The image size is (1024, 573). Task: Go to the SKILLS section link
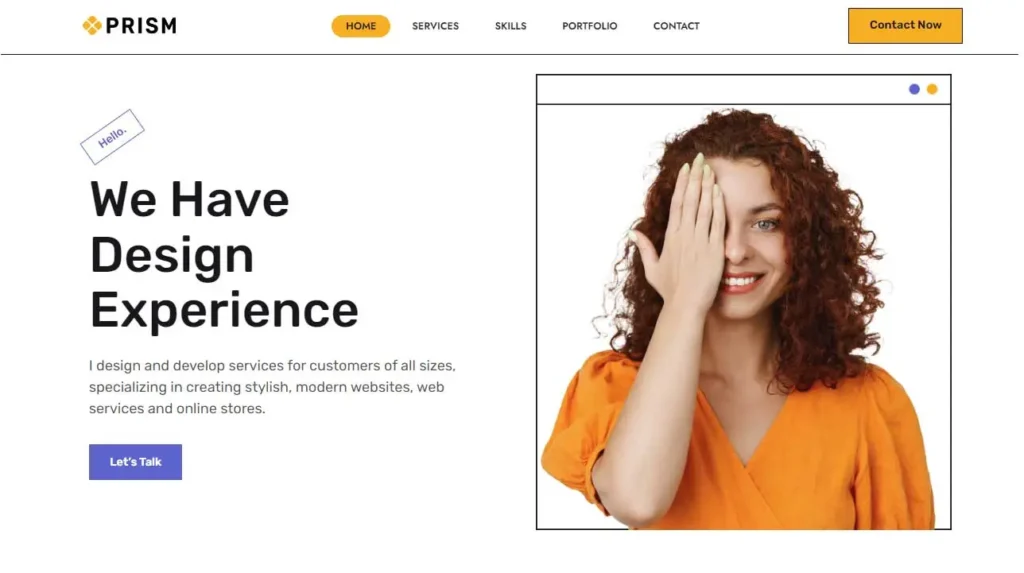pyautogui.click(x=510, y=26)
